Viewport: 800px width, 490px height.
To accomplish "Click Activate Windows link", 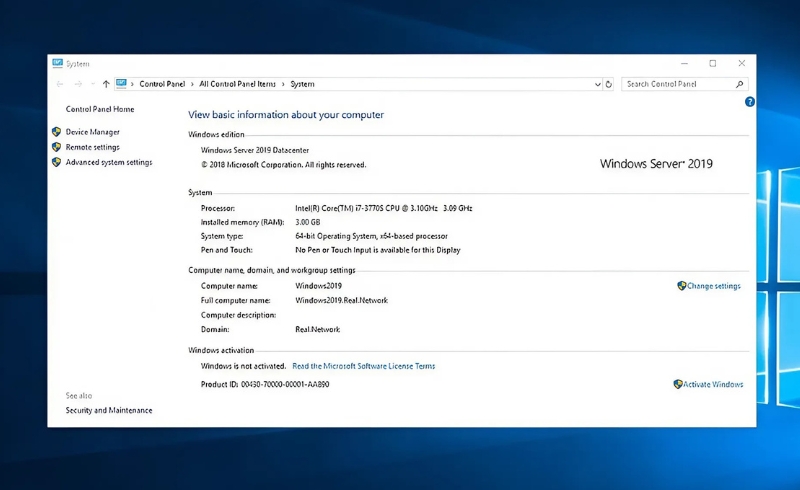I will click(713, 385).
